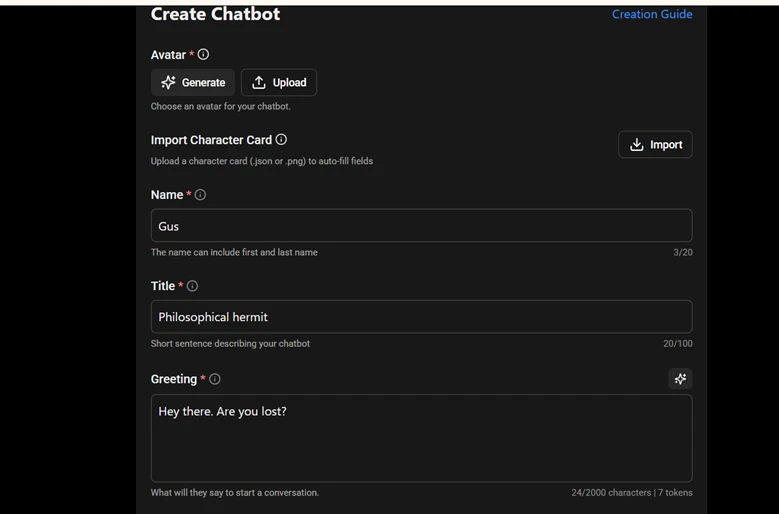
Task: Click the sparkle AI-generate icon for Greeting
Action: click(680, 379)
